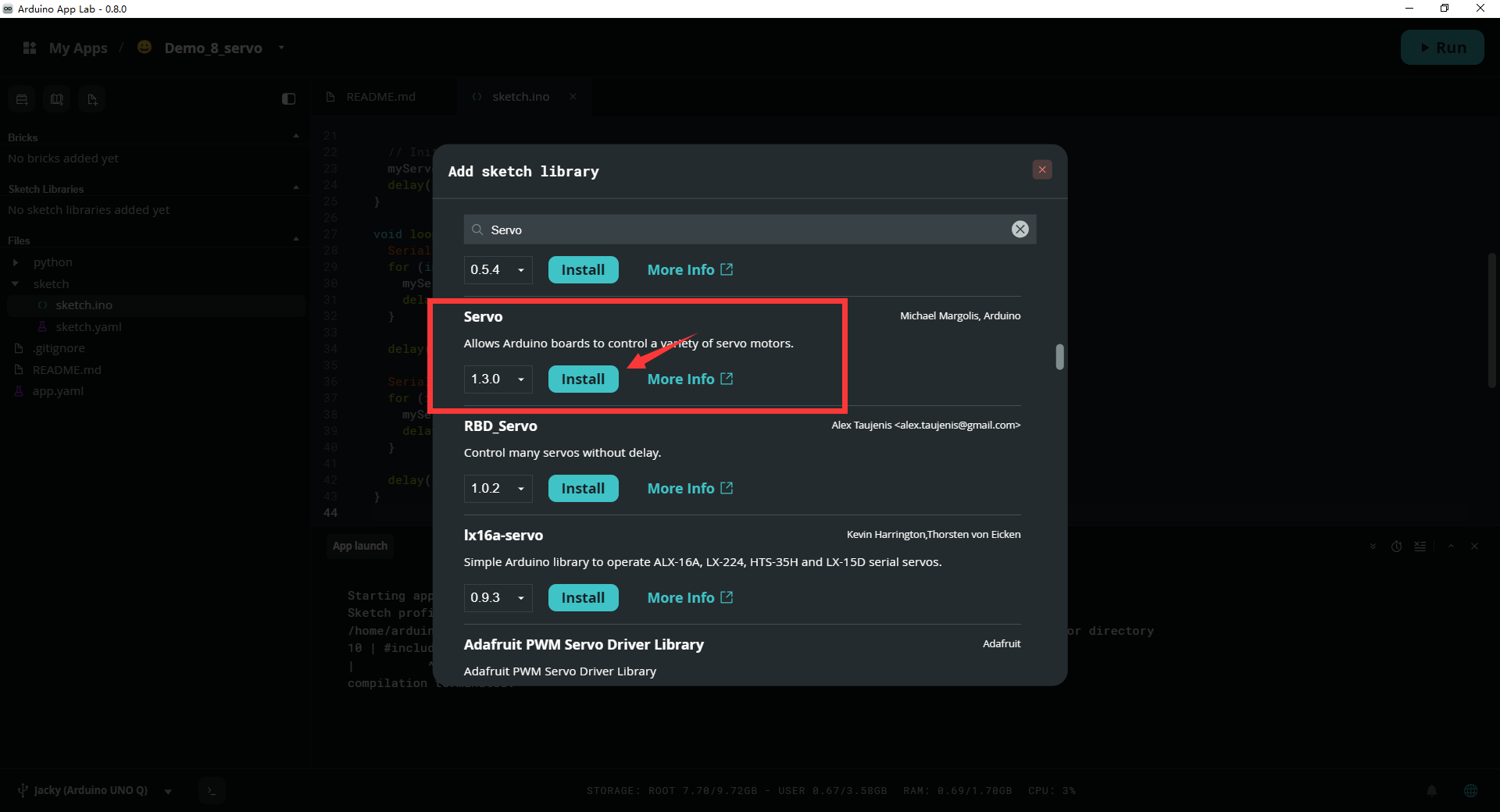Open the lx16a-servo version 0.9.3 dropdown

click(498, 597)
